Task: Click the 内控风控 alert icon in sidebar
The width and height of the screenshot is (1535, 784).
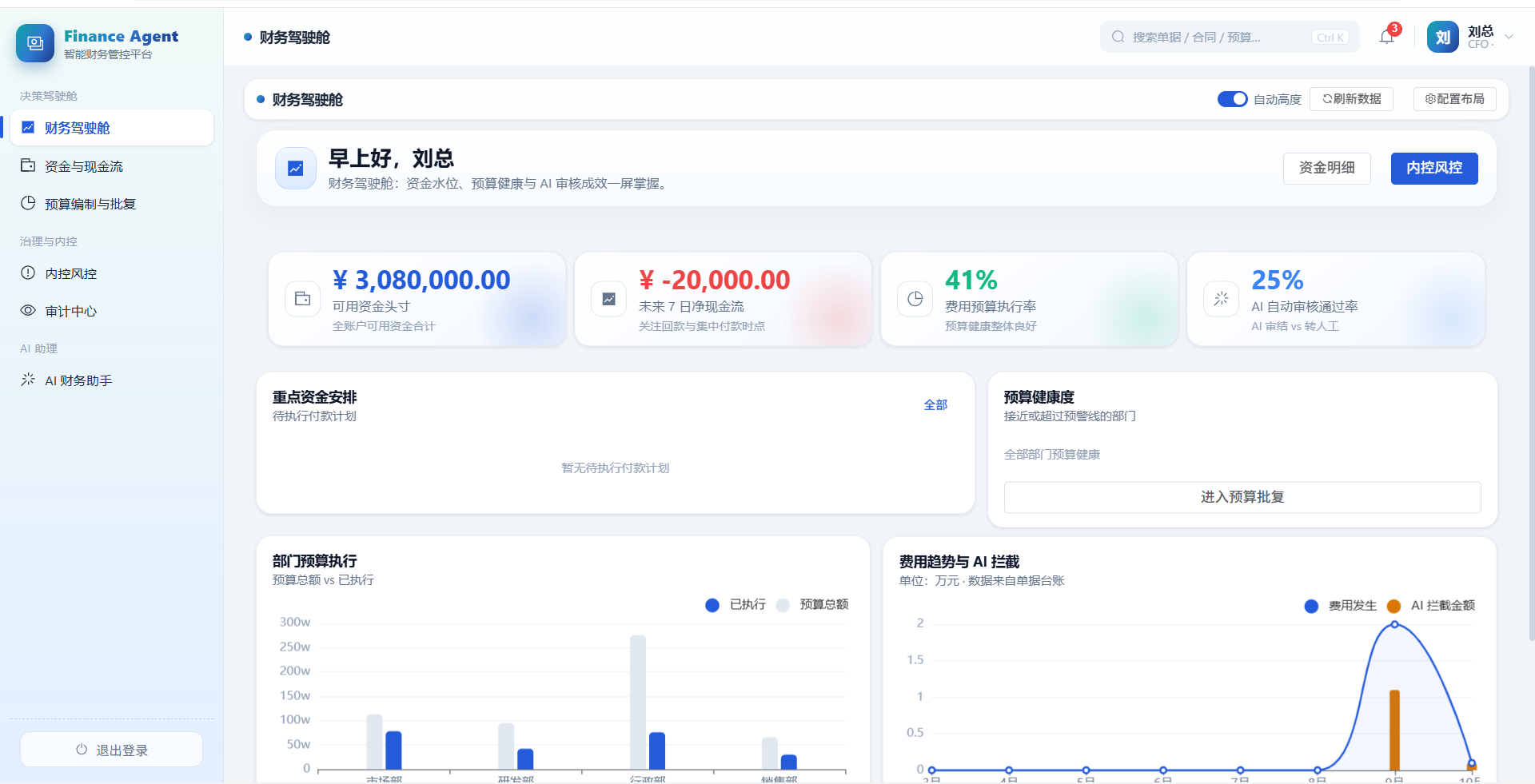Action: 28,273
